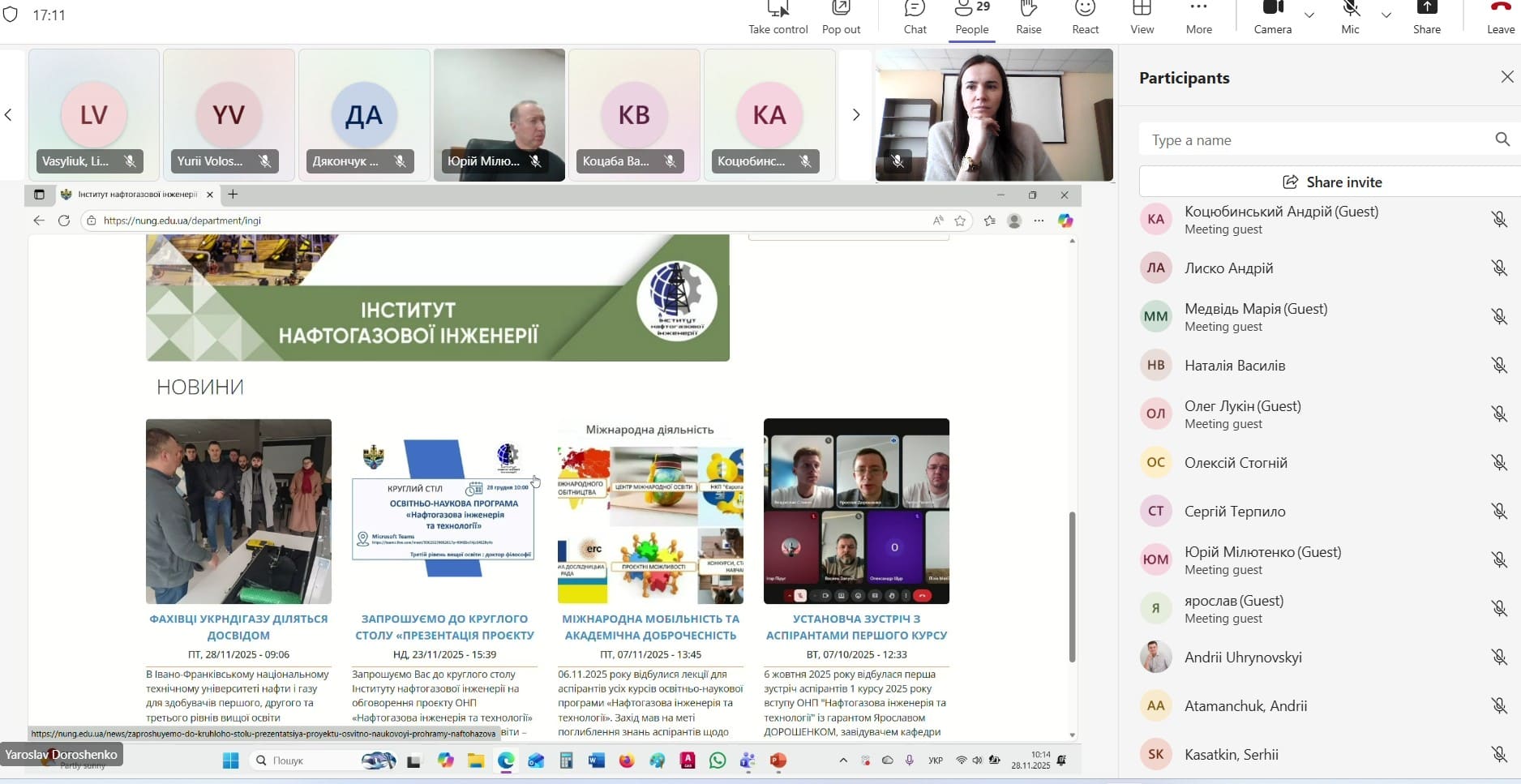Image resolution: width=1521 pixels, height=784 pixels.
Task: Expand the Camera options dropdown arrow
Action: tap(1309, 15)
